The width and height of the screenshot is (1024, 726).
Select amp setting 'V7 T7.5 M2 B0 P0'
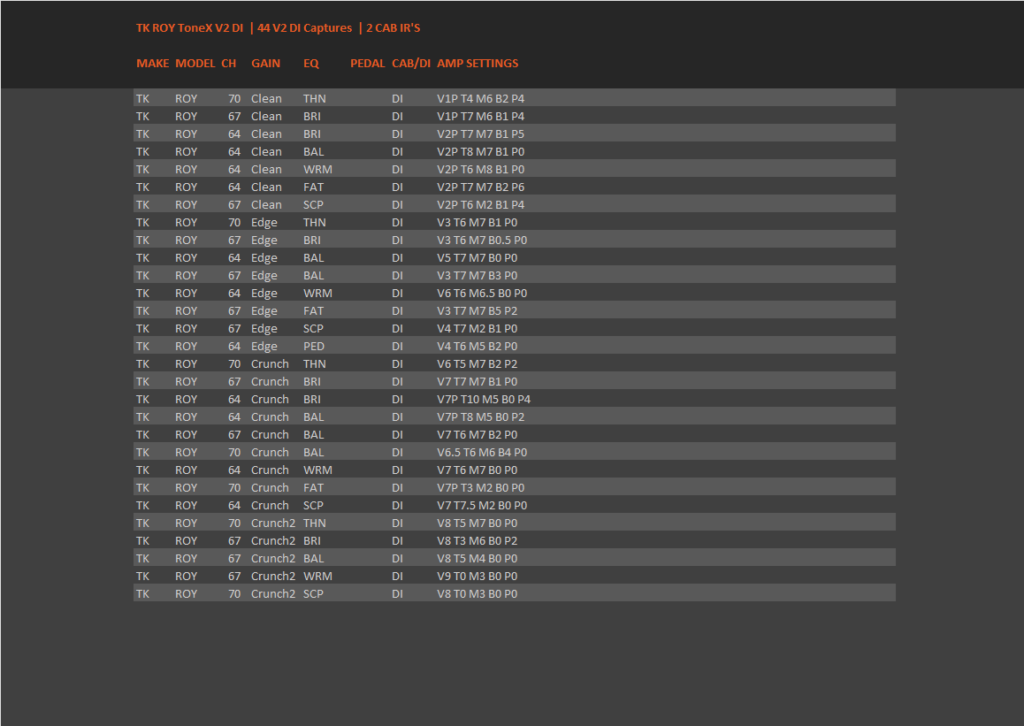coord(482,505)
